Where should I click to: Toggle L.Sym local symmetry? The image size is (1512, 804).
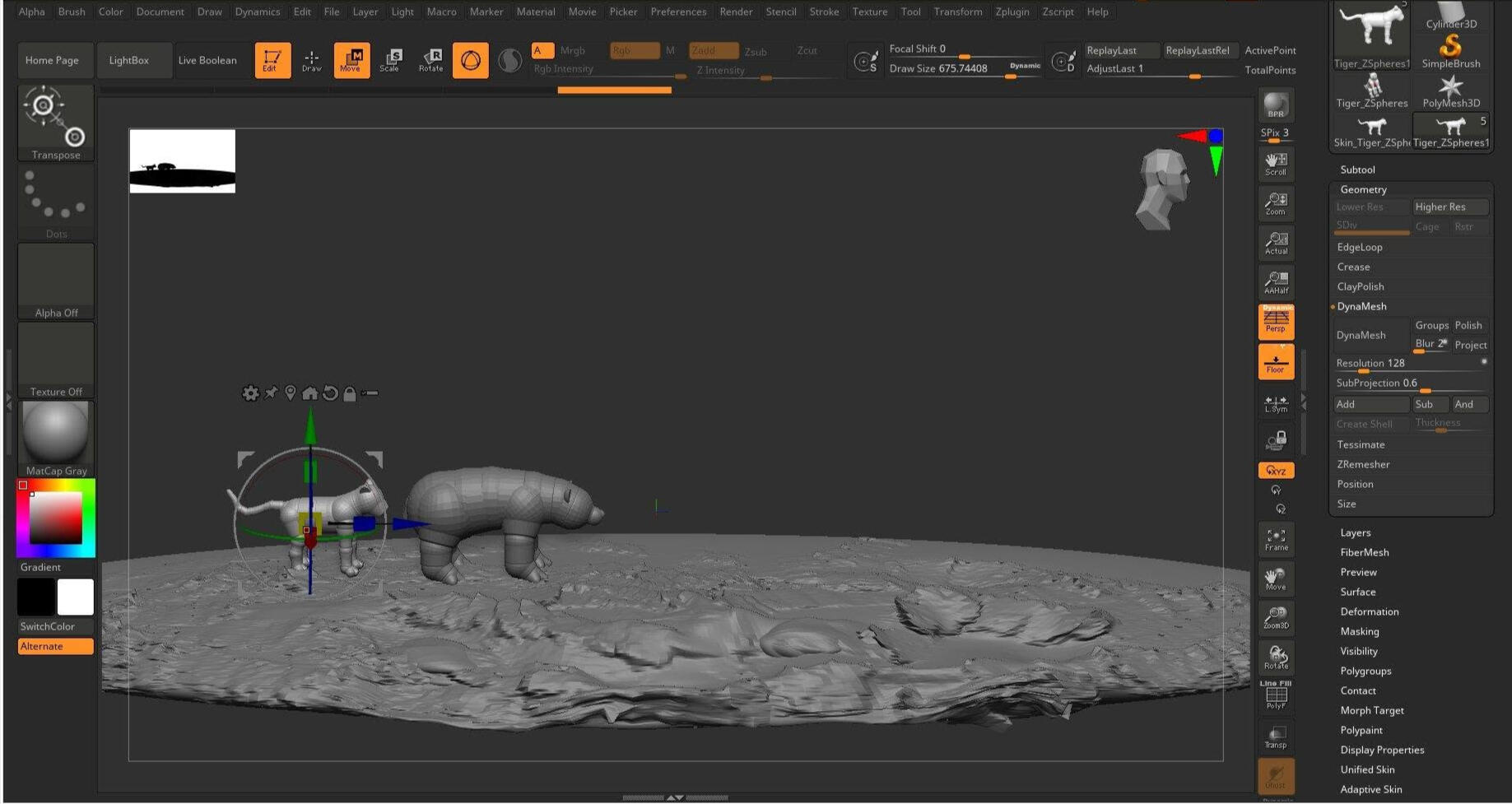point(1276,402)
